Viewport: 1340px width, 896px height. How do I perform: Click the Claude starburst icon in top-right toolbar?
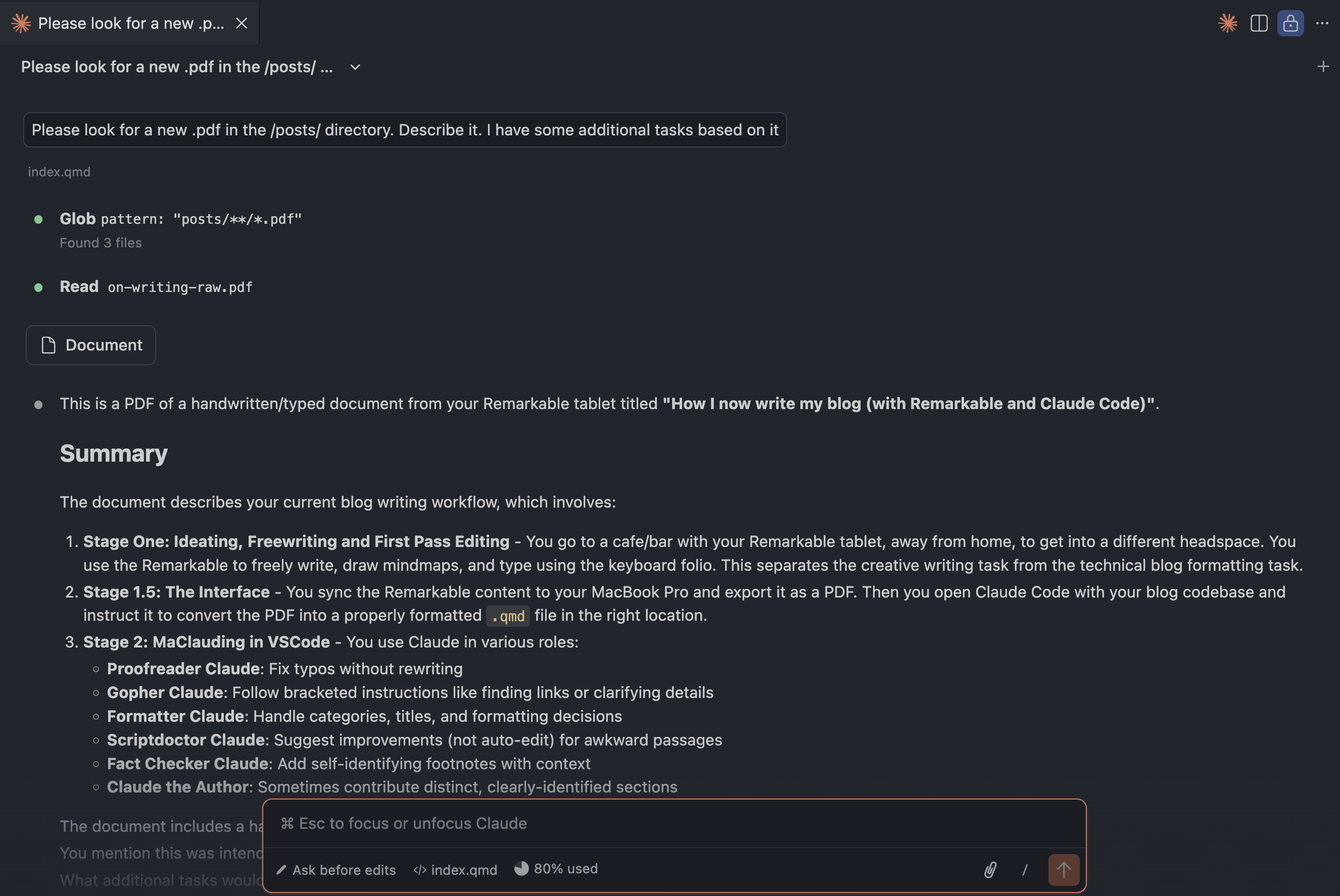click(x=1227, y=23)
